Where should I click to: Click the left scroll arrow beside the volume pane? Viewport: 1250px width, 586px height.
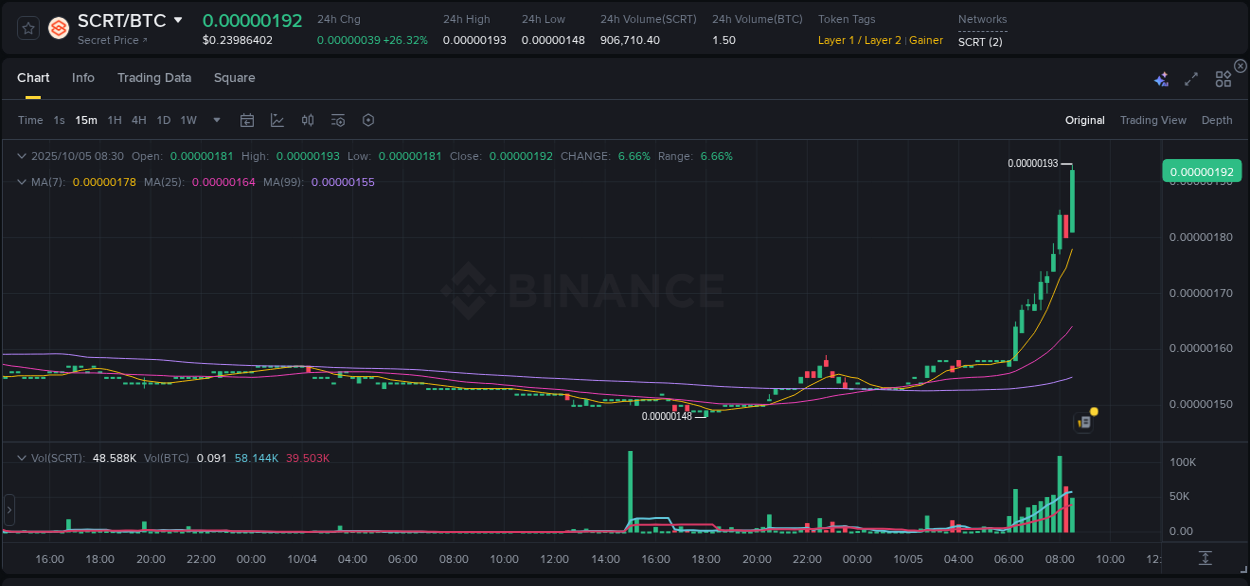8,510
